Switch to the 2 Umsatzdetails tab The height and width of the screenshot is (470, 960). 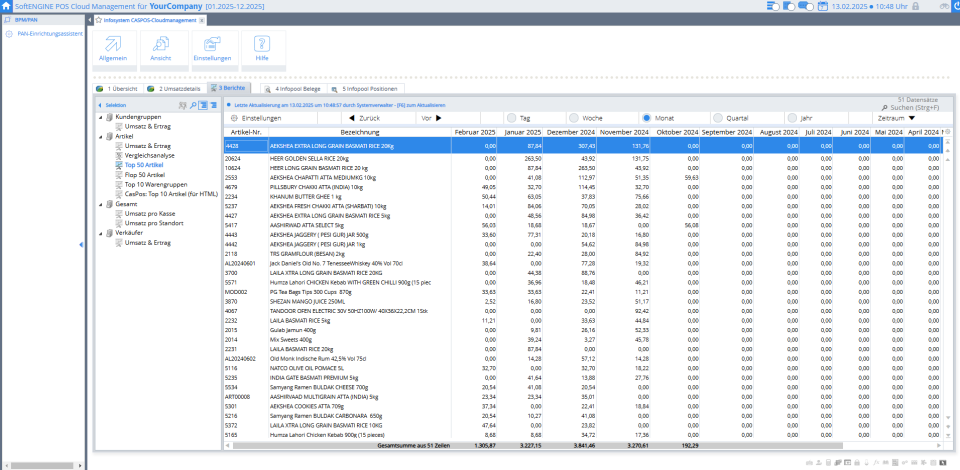point(175,88)
